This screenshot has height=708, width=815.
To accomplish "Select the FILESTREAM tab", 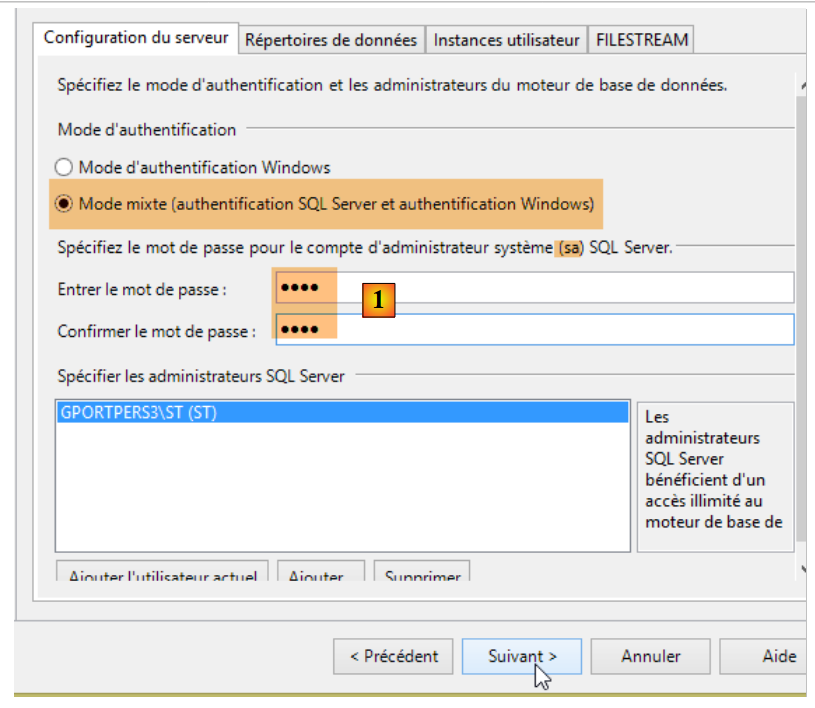I will 641,40.
